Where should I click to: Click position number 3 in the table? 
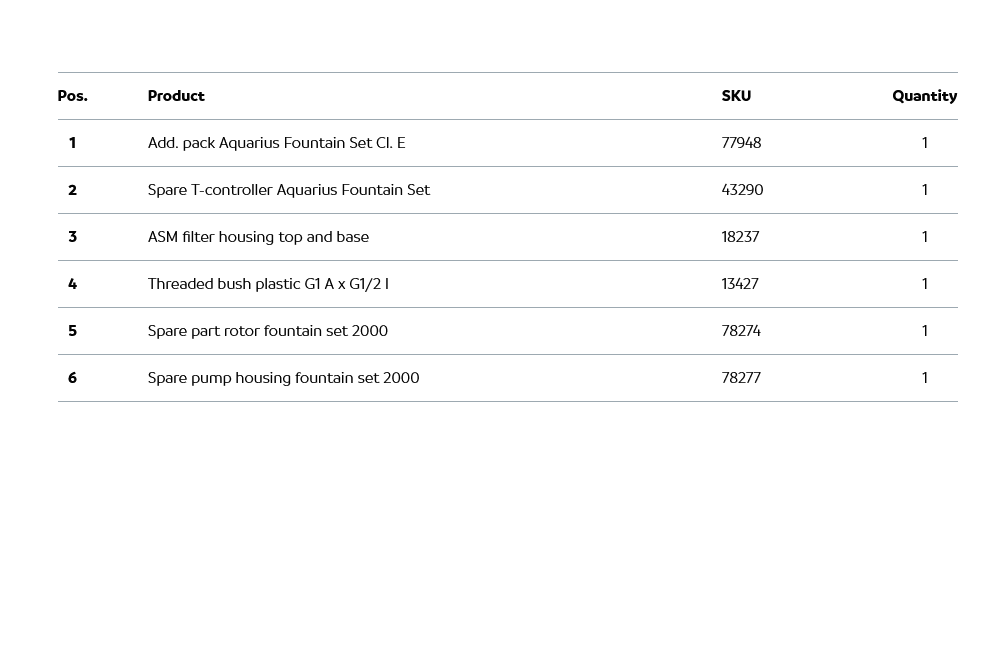point(72,237)
